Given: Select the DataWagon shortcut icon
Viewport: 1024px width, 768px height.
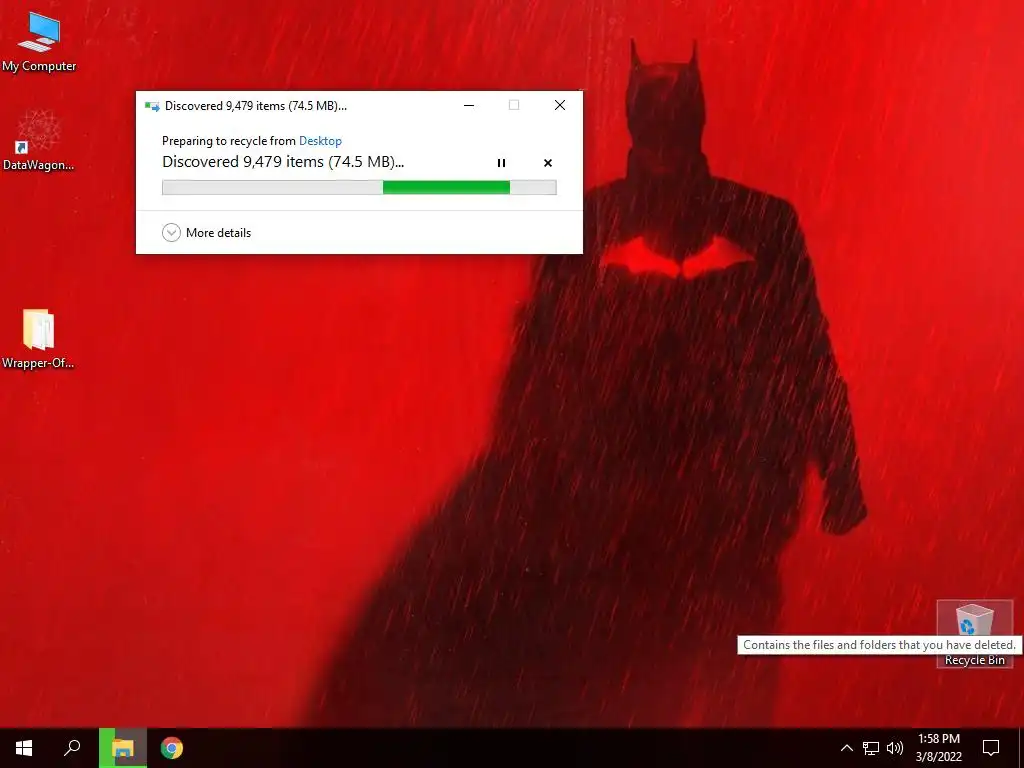Looking at the screenshot, I should pyautogui.click(x=39, y=140).
